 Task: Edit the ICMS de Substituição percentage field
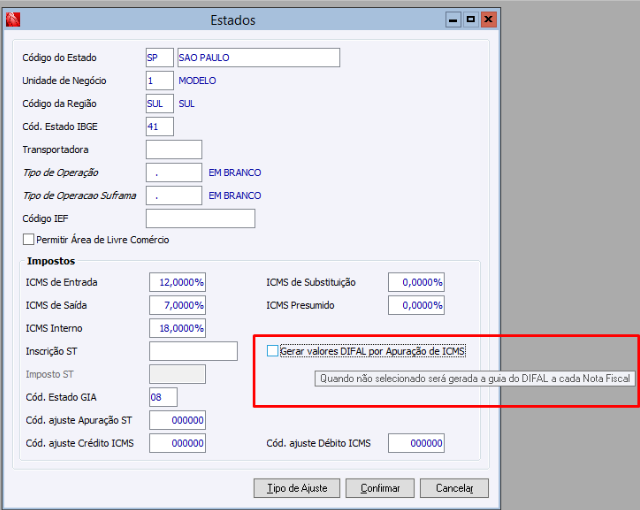416,282
